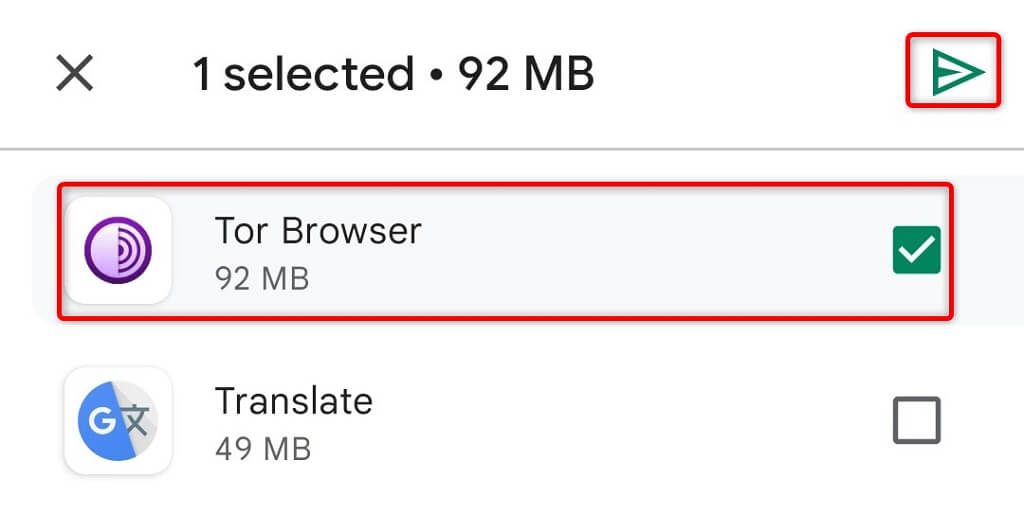
Task: Uncheck the Tor Browser checkbox
Action: [x=916, y=250]
